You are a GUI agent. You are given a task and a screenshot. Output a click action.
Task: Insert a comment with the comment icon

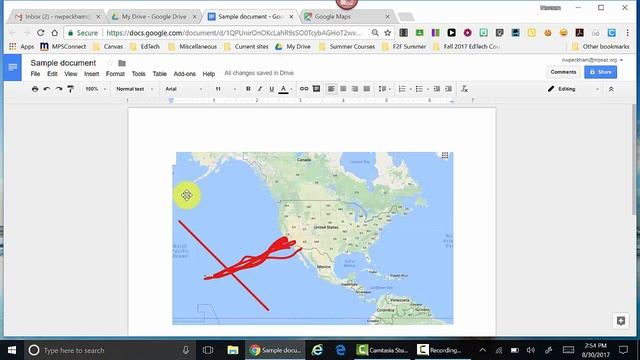click(x=316, y=89)
